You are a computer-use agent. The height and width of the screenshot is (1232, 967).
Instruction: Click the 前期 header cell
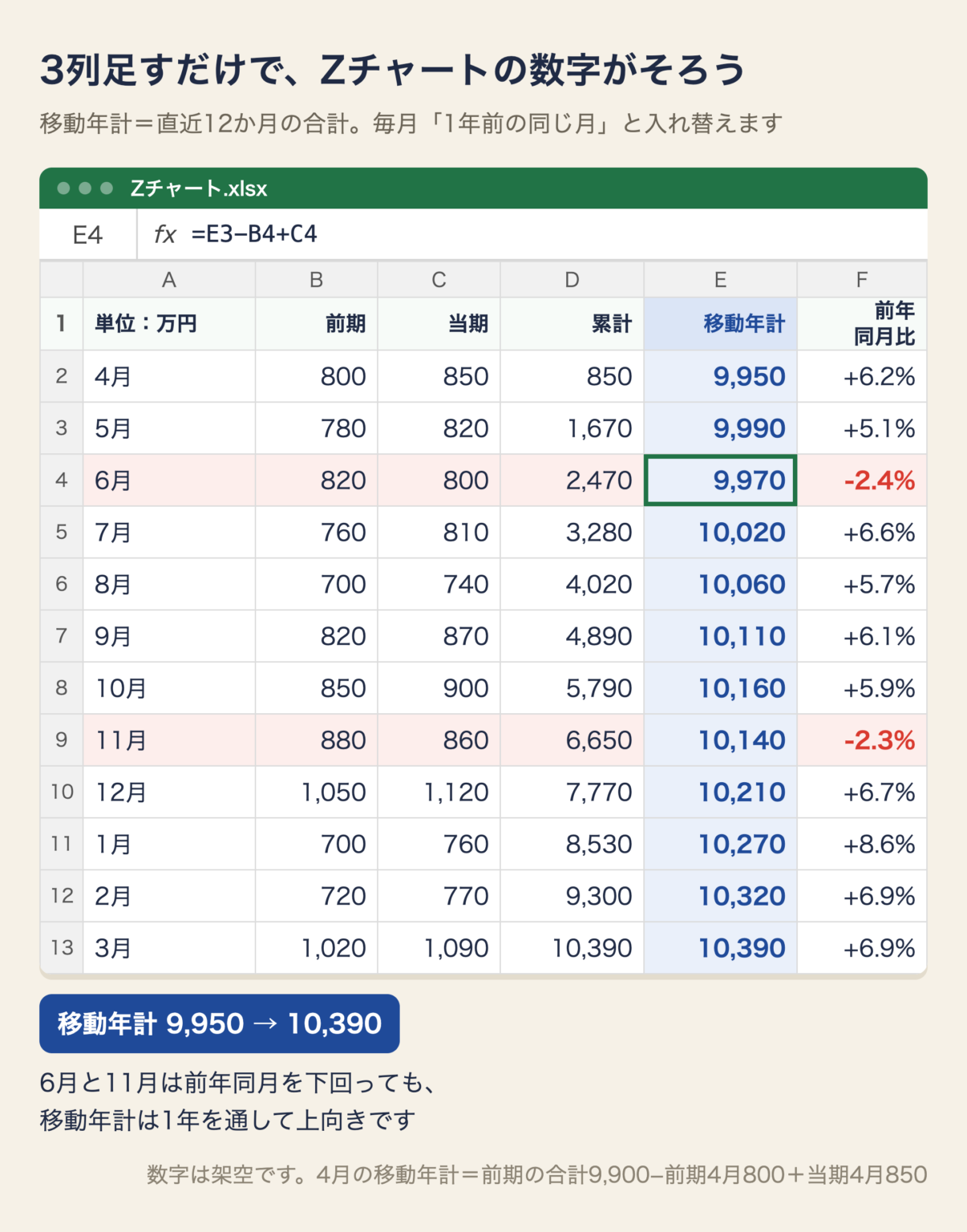[x=317, y=324]
